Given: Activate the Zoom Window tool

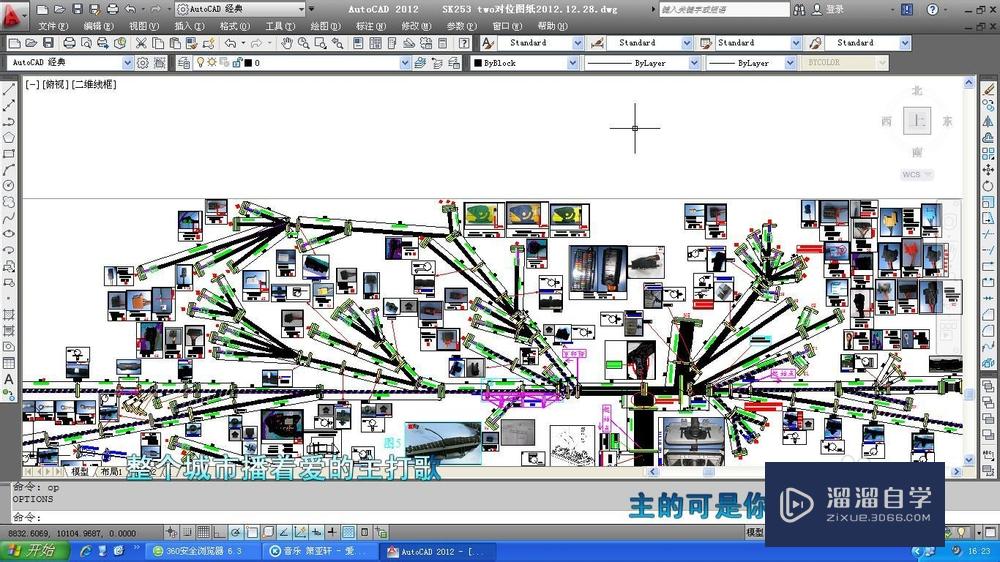Looking at the screenshot, I should (x=320, y=43).
